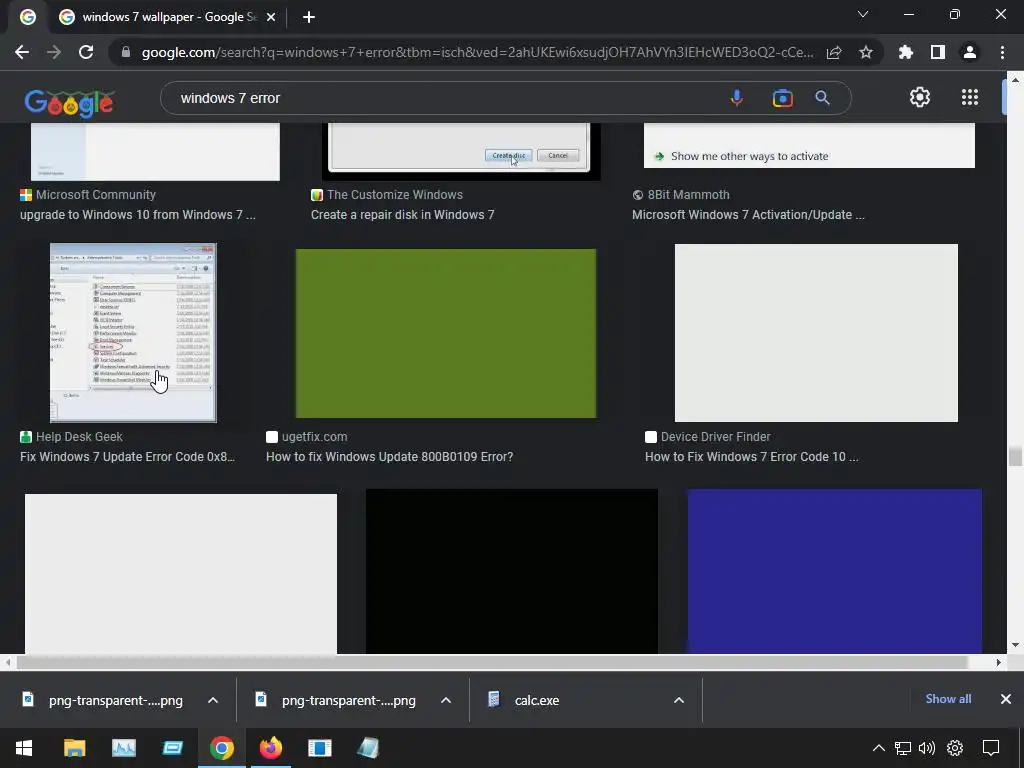Open the Extensions puzzle icon

pos(906,52)
